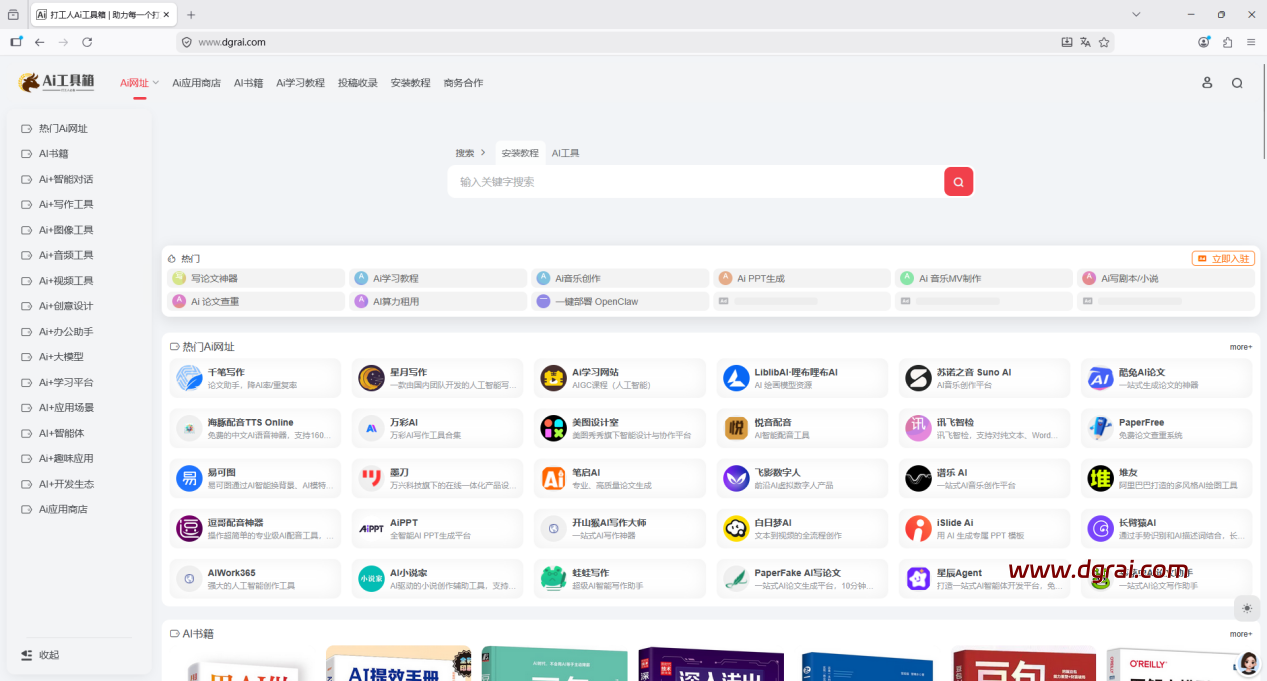Select the 安装教程 search tab
Viewport: 1267px width, 681px height.
pos(520,153)
